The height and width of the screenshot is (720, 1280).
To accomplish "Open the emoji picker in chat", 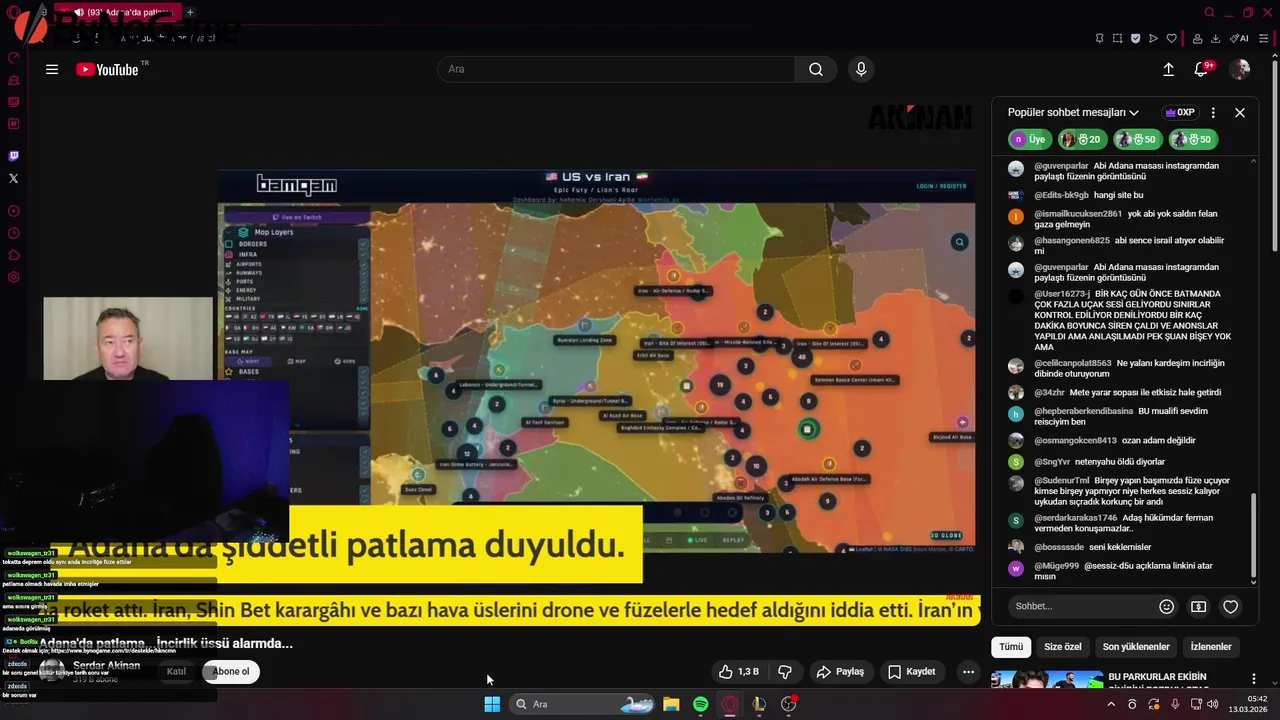I will (x=1166, y=606).
